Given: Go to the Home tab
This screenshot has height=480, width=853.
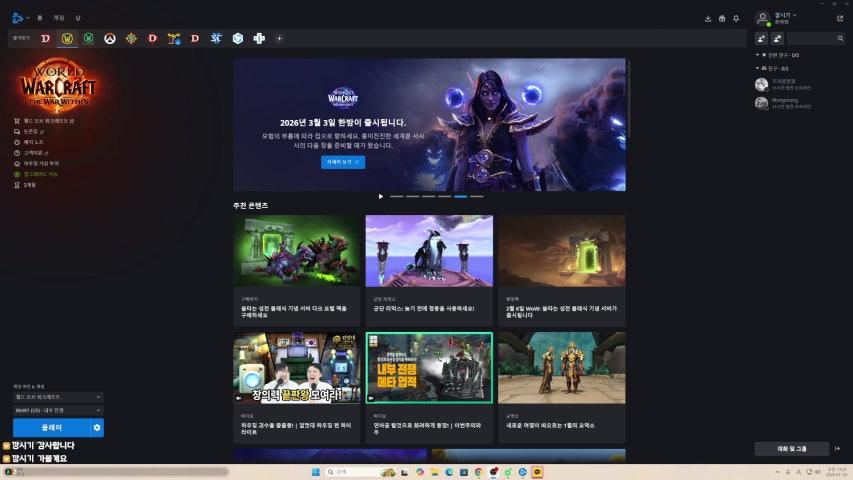Looking at the screenshot, I should point(40,18).
